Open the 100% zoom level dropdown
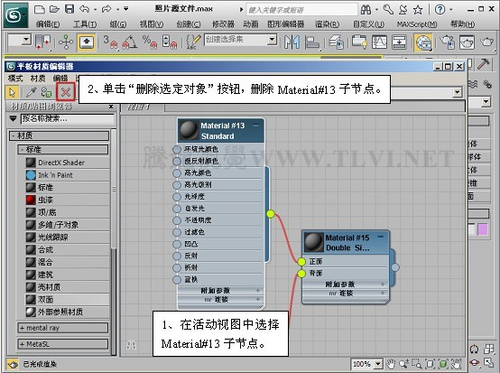This screenshot has height=373, width=500. 378,364
